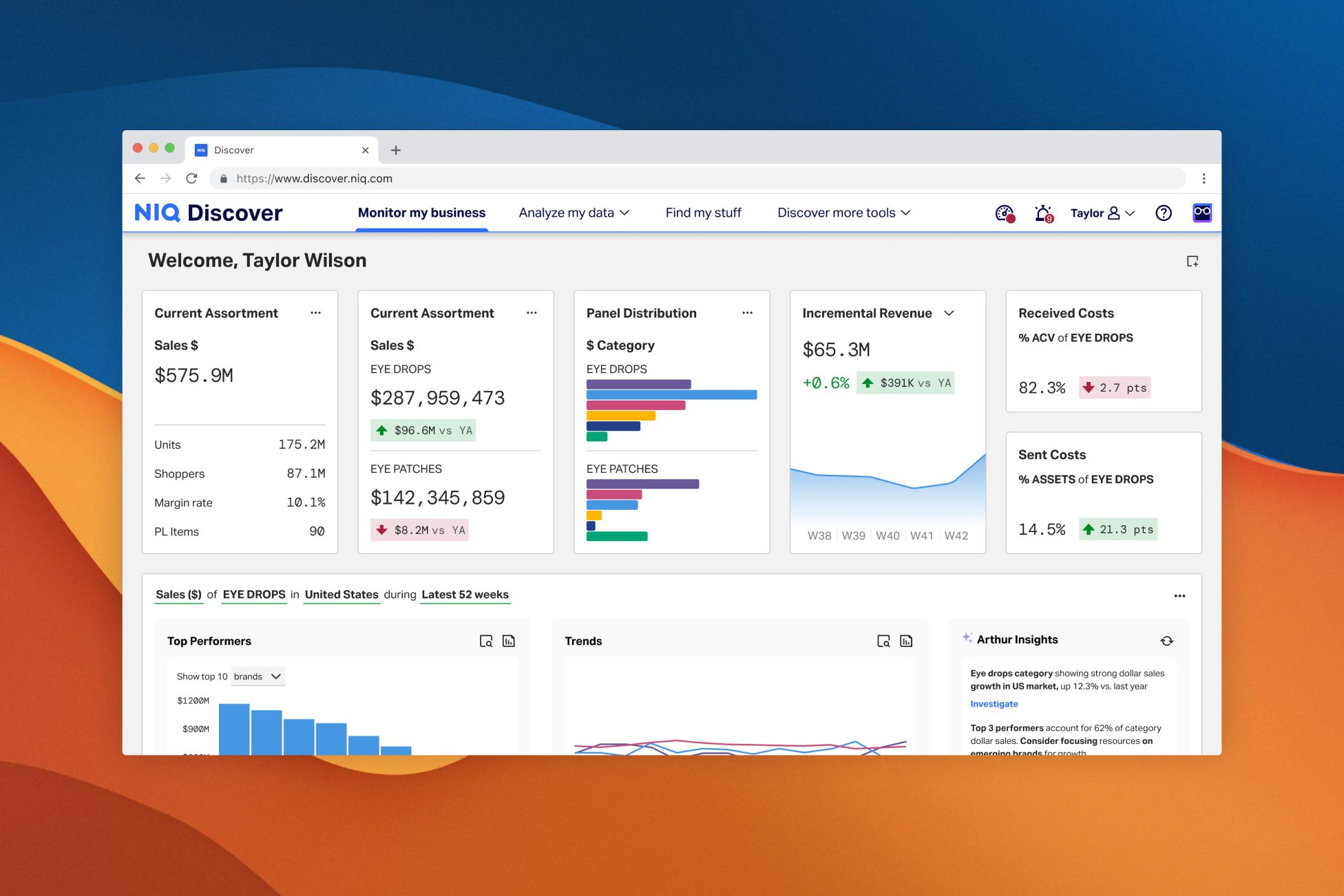The image size is (1344, 896).
Task: Select the Discover browser tab
Action: click(282, 150)
